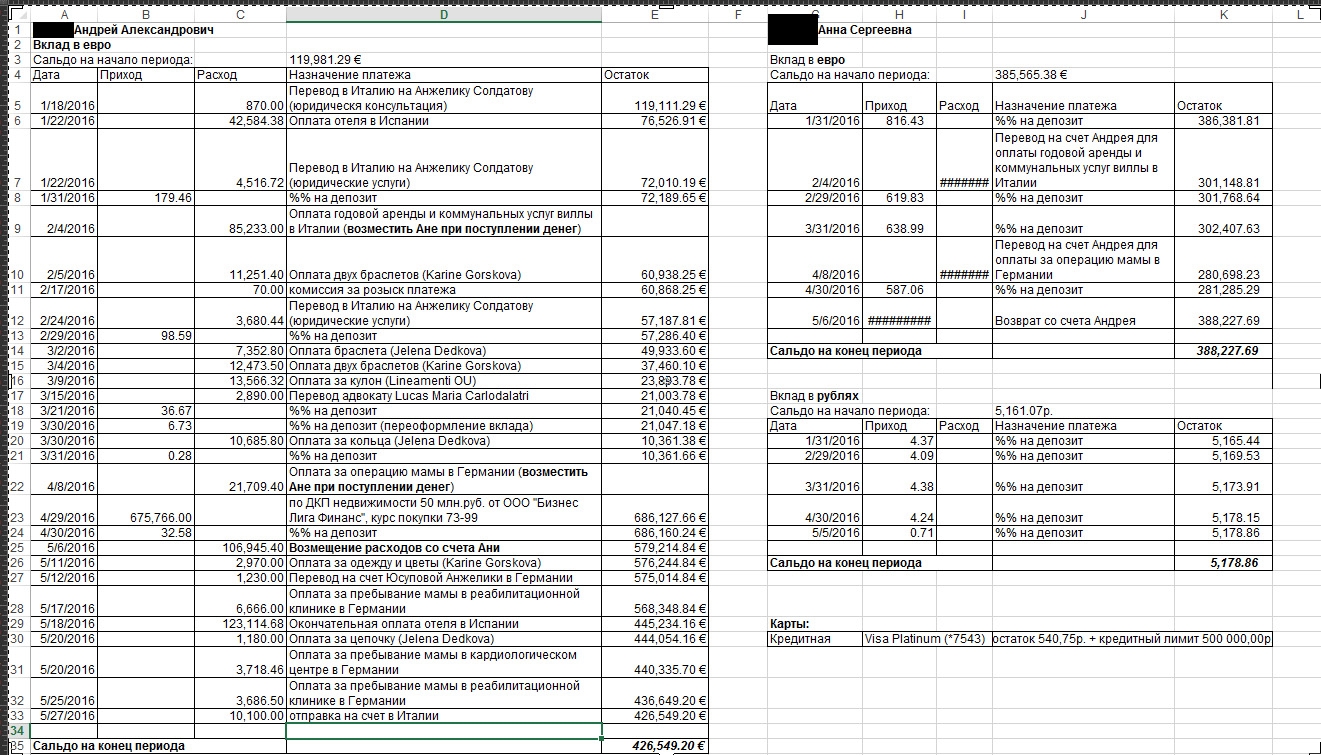Click the empty active cell D34
1321x755 pixels.
pyautogui.click(x=443, y=731)
